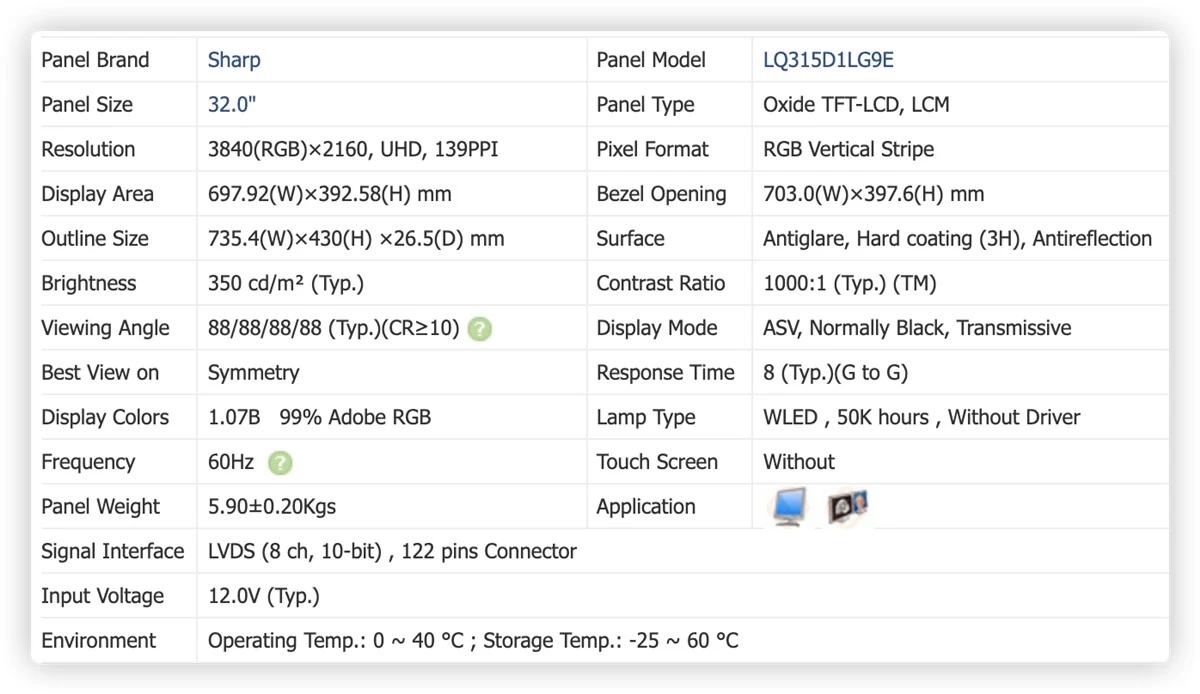Click the Response Time label cell
The width and height of the screenshot is (1200, 694).
[x=670, y=373]
